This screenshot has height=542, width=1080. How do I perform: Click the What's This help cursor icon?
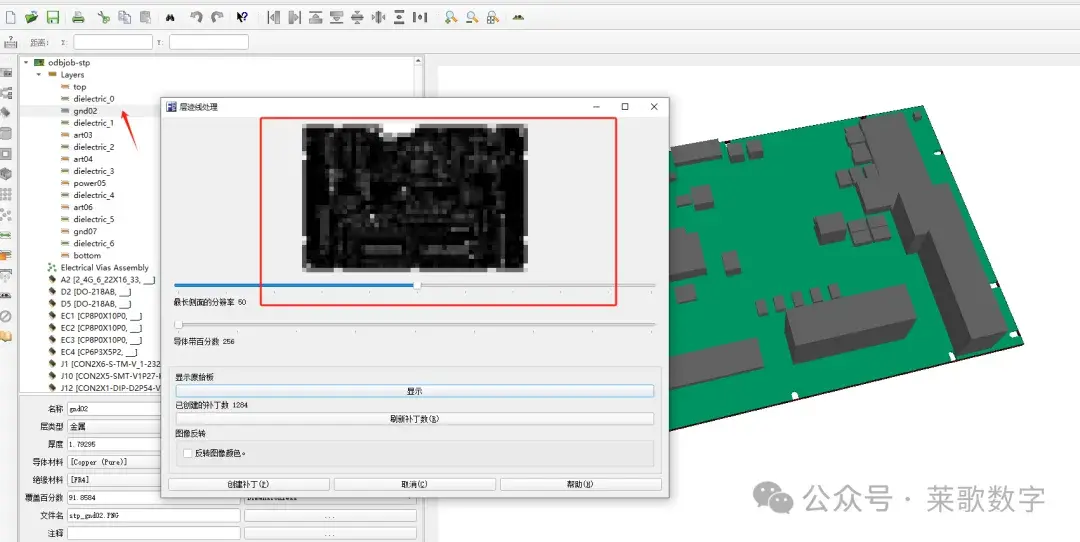click(x=242, y=17)
